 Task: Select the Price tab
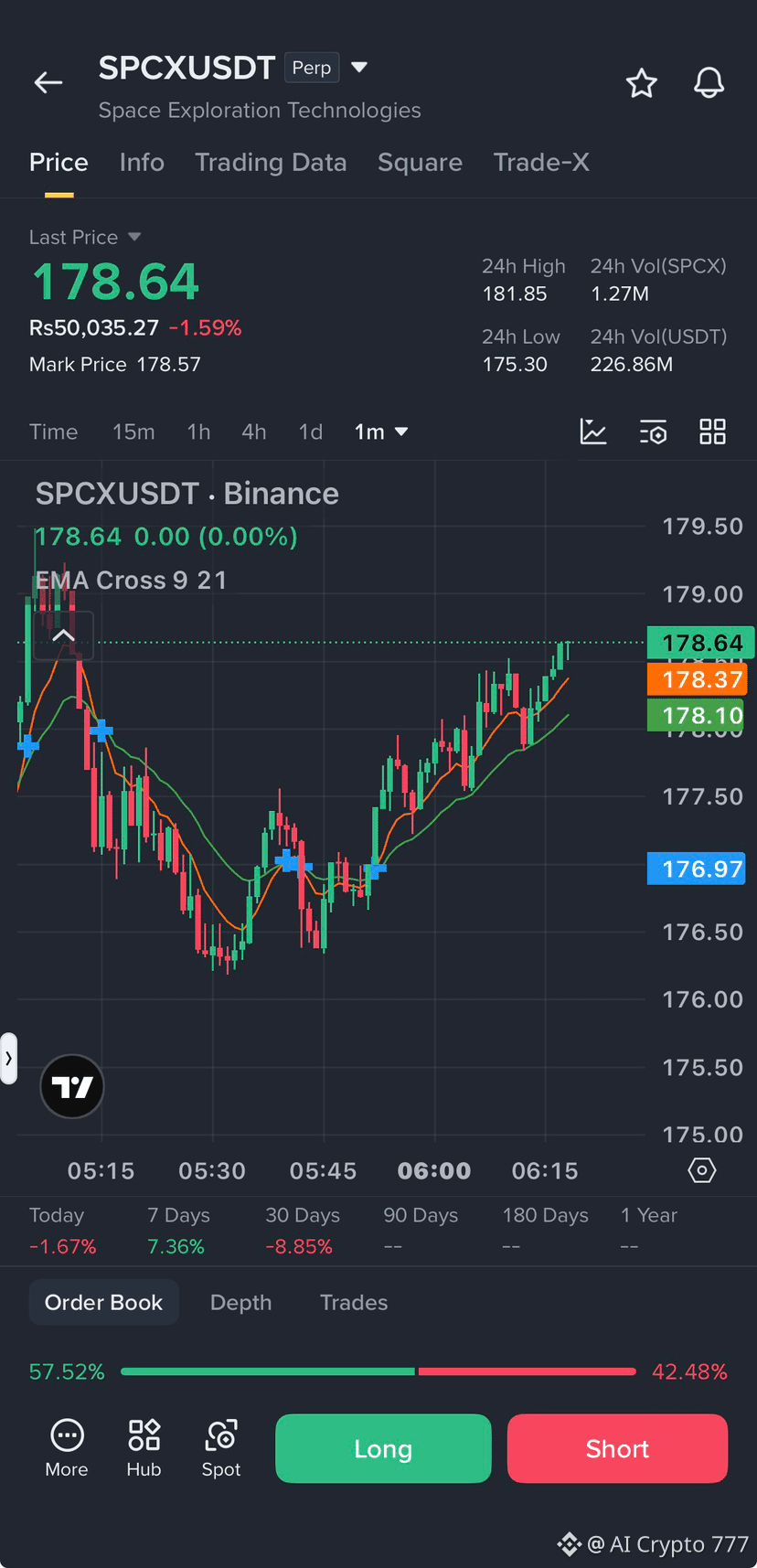click(59, 163)
